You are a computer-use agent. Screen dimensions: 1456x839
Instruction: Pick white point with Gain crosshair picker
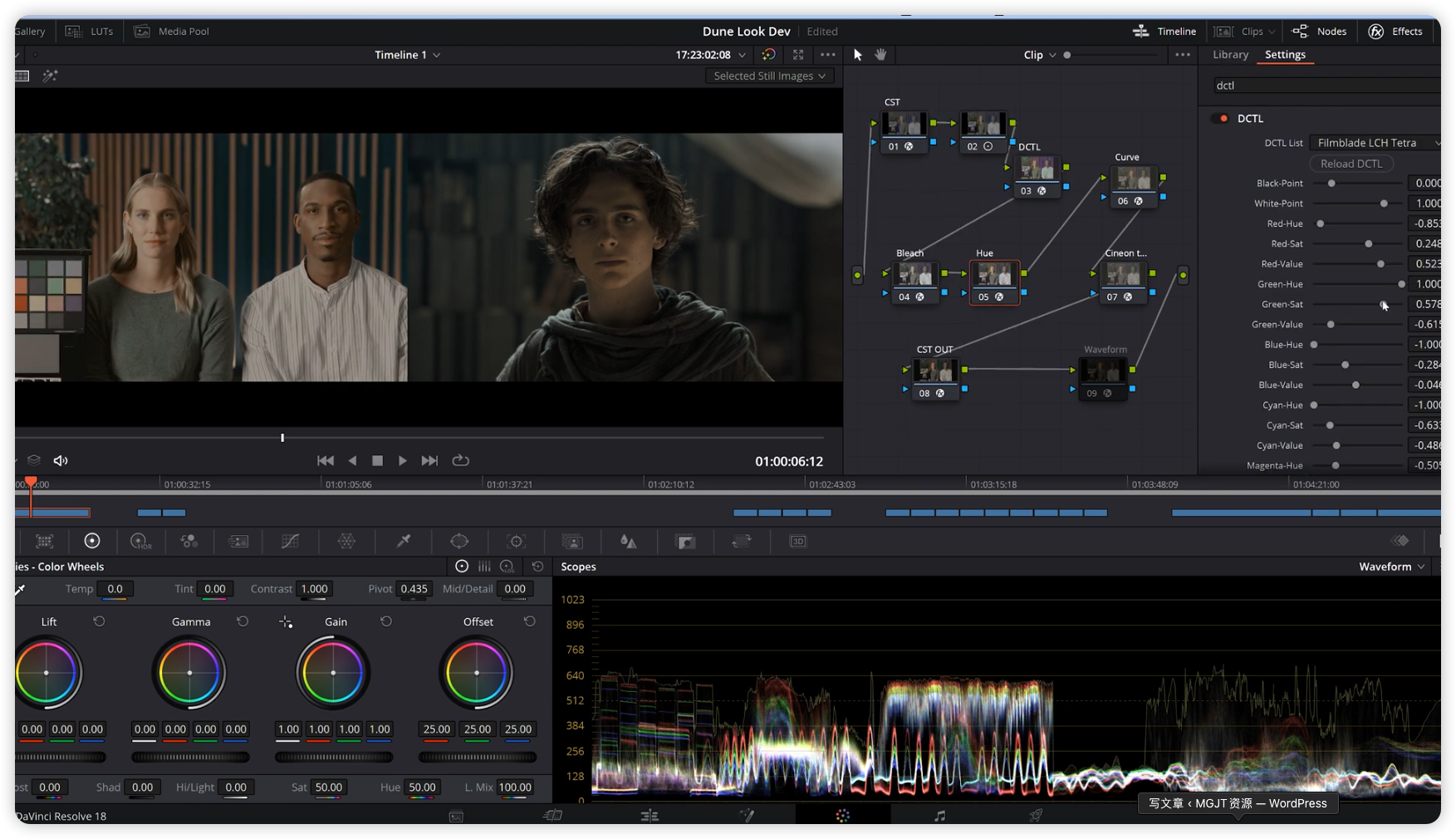[x=286, y=622]
